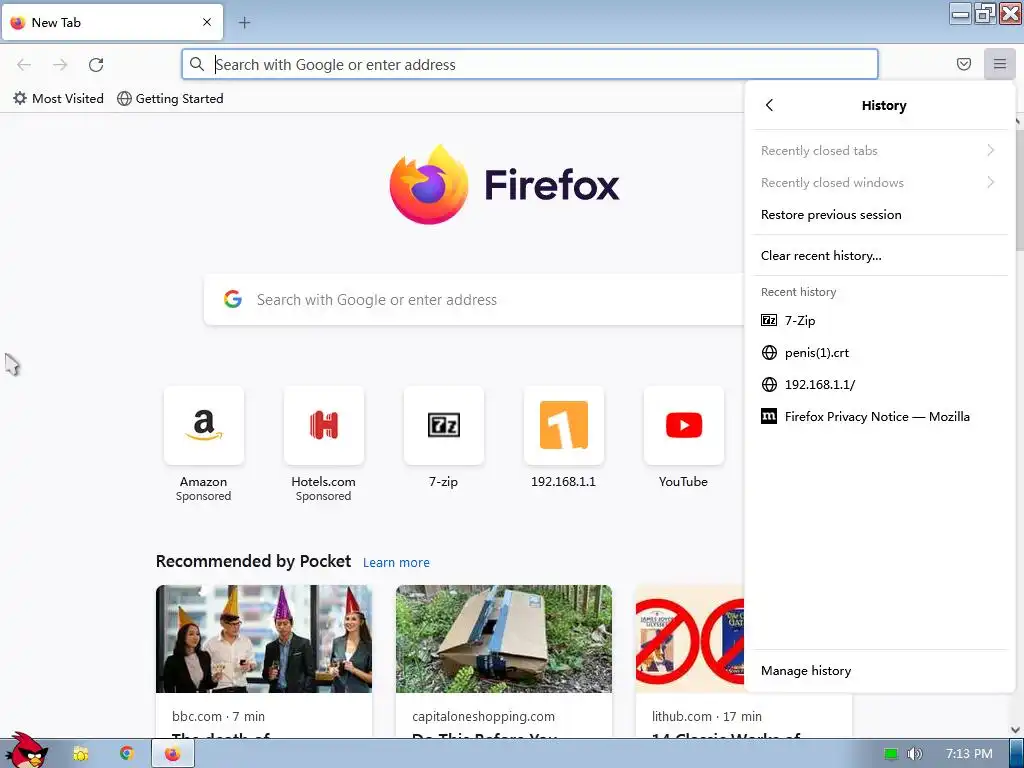1024x768 pixels.
Task: Open penis(1).crt history entry
Action: (879, 353)
